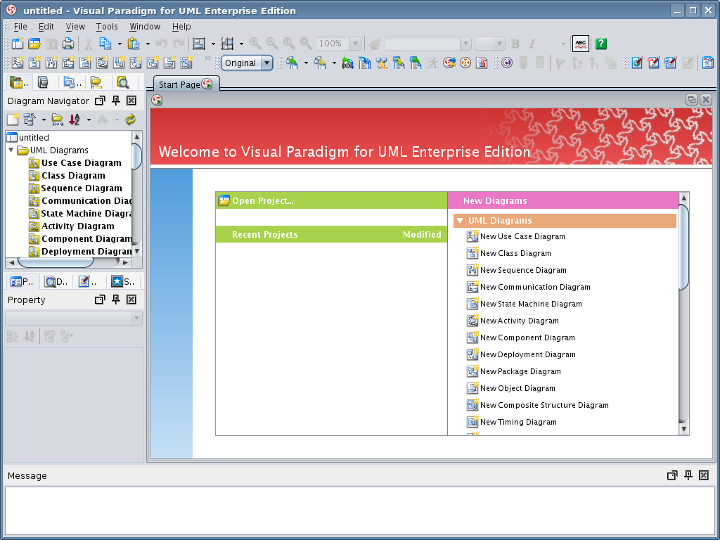Screen dimensions: 720x540
Task: Click New Activity Diagram link
Action: [519, 321]
